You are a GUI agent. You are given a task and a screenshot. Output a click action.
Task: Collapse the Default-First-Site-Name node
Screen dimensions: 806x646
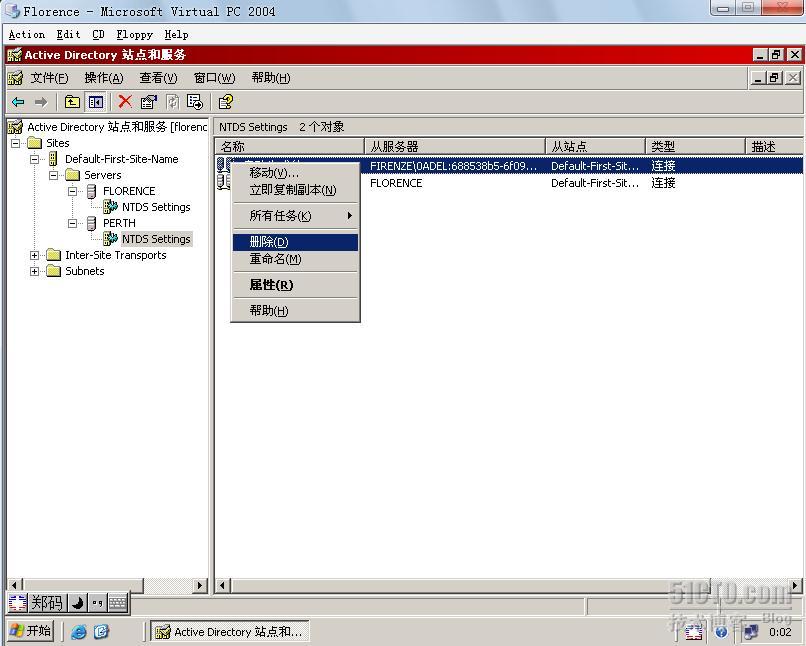34,159
